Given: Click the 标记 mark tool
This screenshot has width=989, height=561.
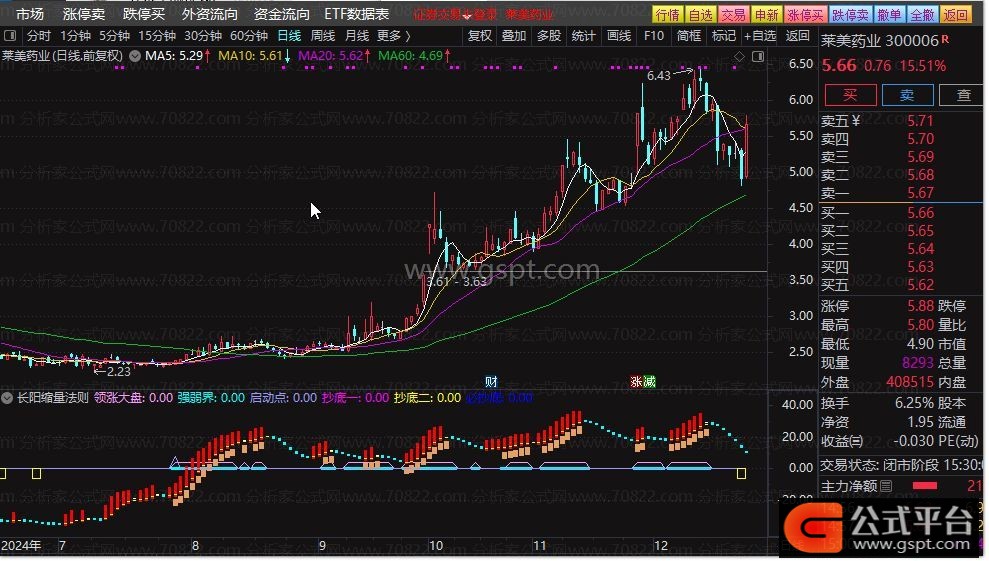Looking at the screenshot, I should (723, 36).
